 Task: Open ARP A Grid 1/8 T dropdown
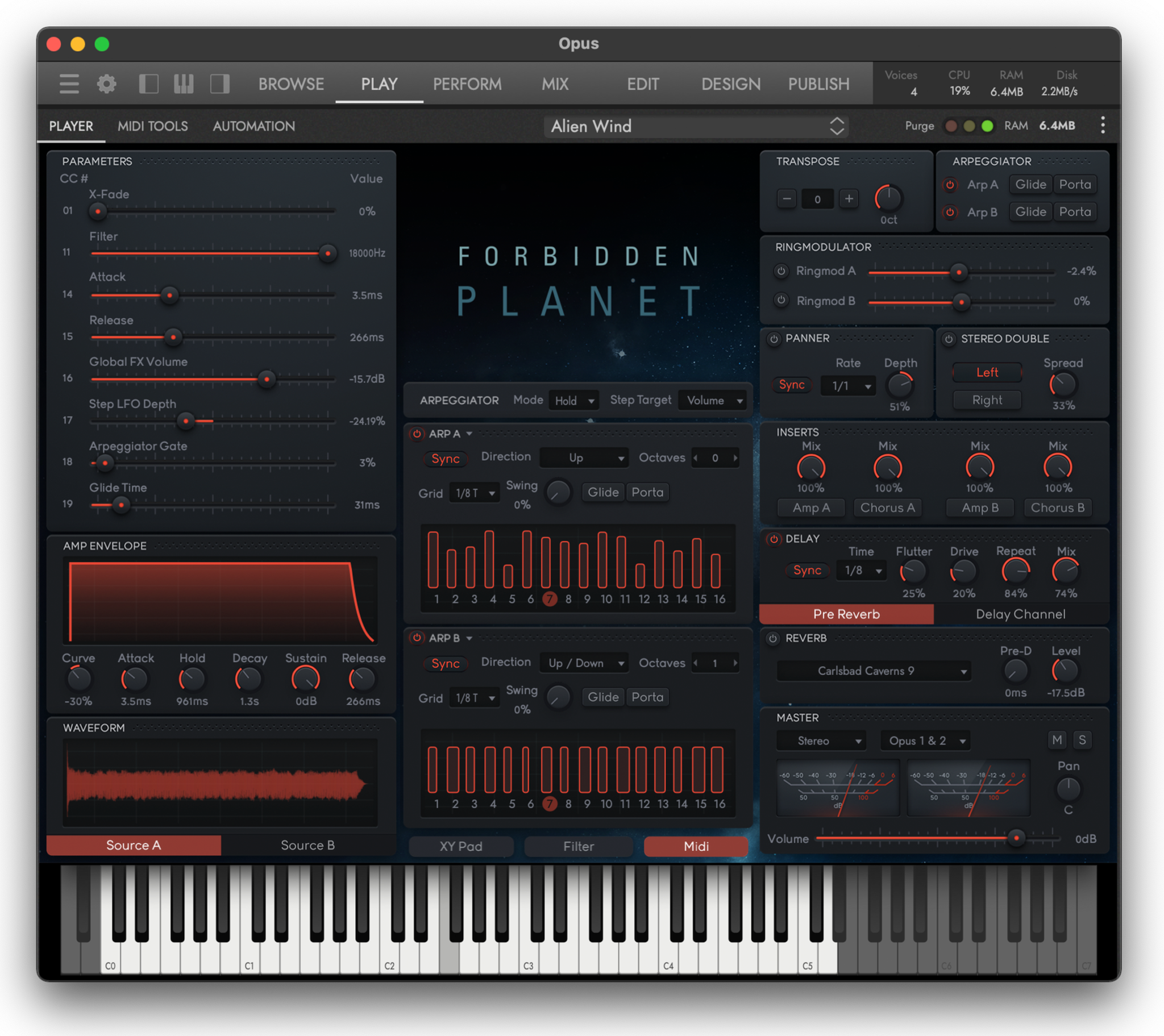(475, 493)
